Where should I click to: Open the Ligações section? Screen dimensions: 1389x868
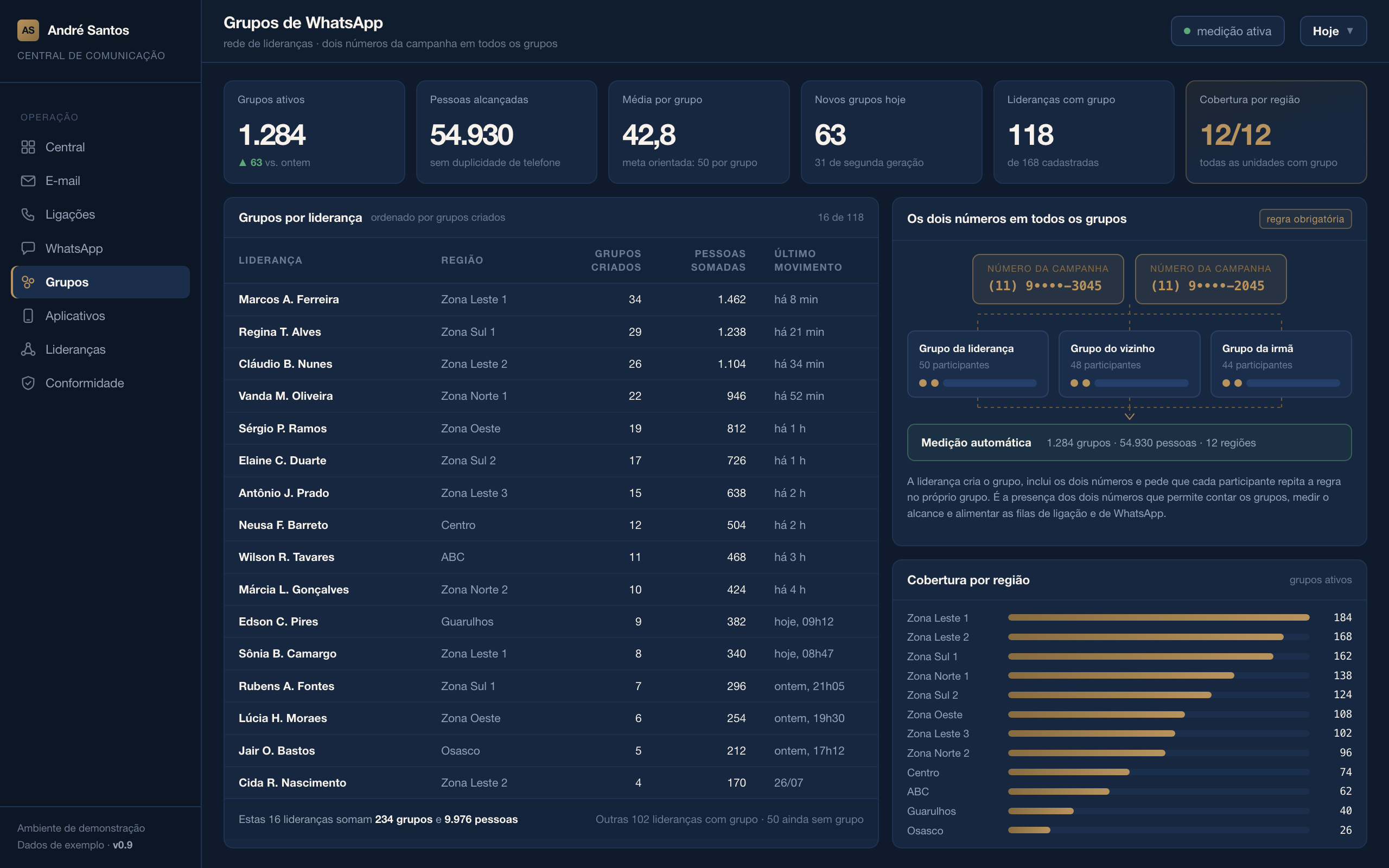coord(100,214)
